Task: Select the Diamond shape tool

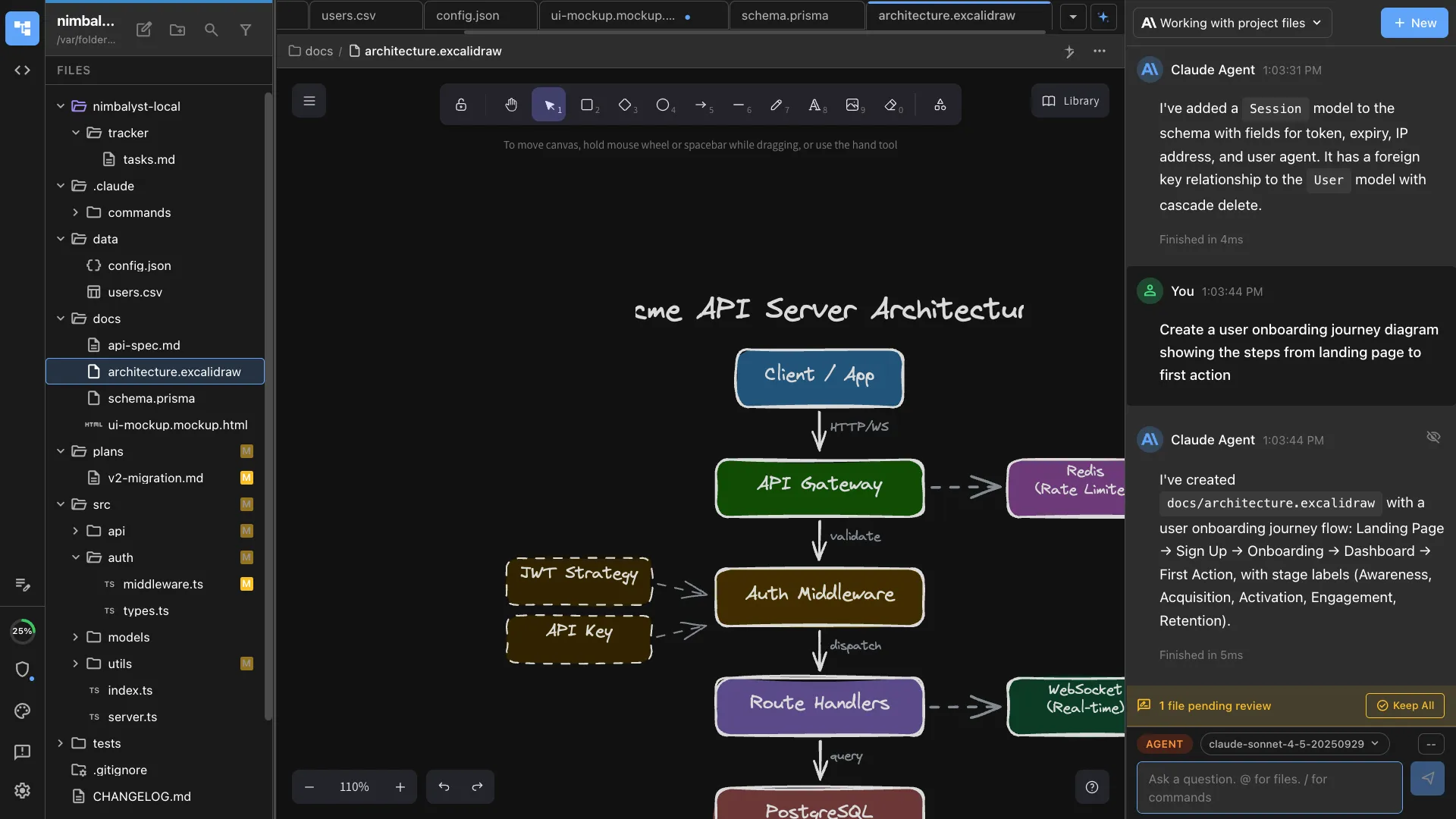Action: (626, 105)
